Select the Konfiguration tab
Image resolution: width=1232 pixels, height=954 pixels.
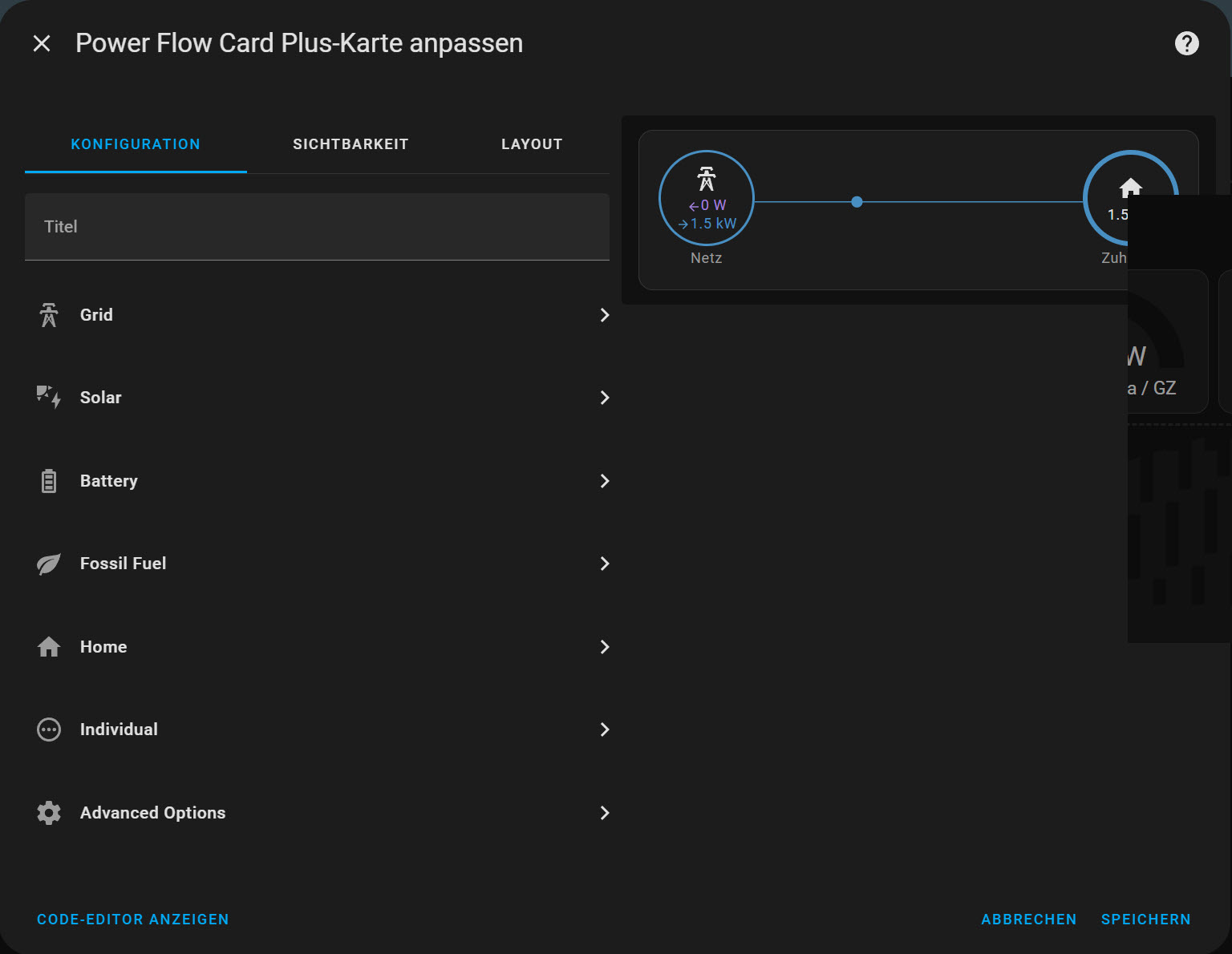136,144
